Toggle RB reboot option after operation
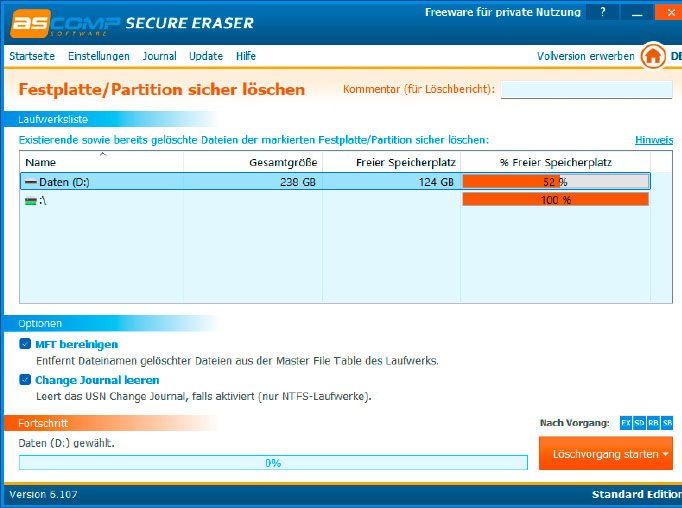The image size is (682, 508). (653, 423)
